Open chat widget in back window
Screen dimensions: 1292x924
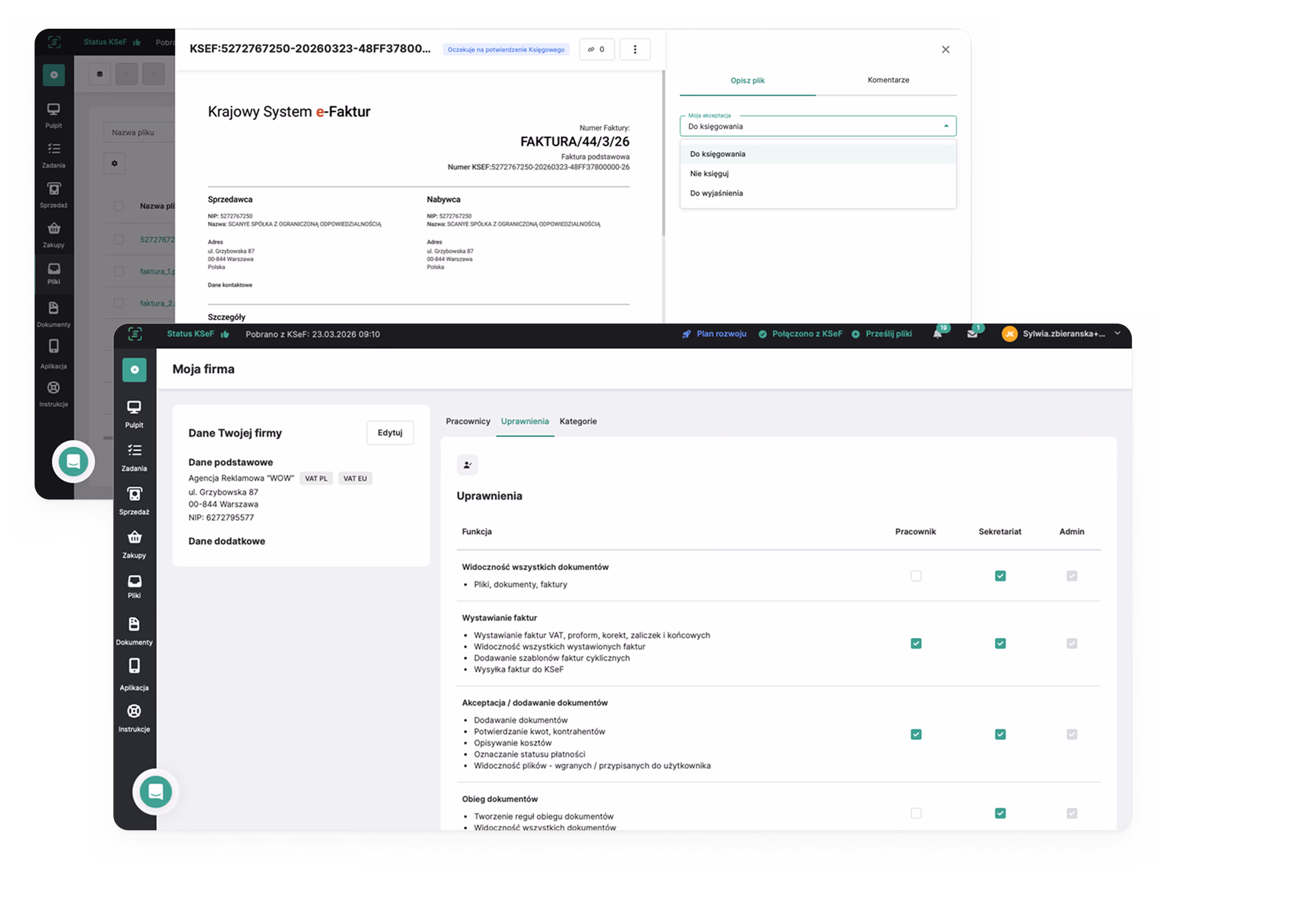tap(74, 462)
